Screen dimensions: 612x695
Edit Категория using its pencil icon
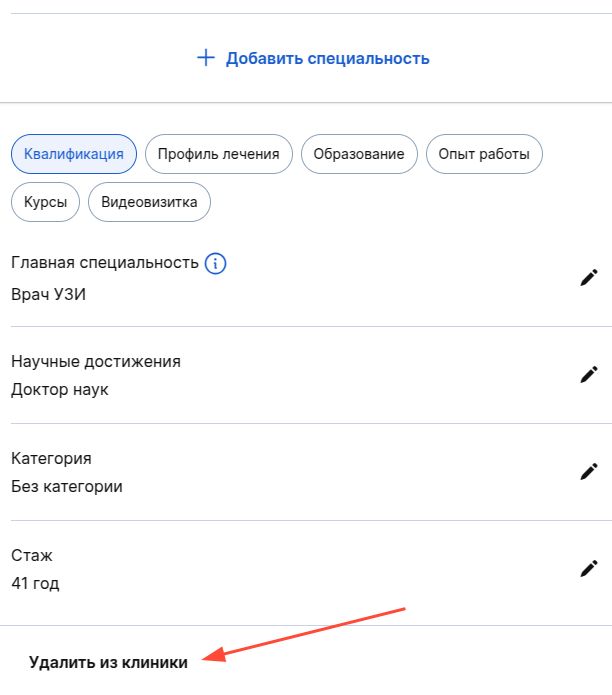(589, 471)
